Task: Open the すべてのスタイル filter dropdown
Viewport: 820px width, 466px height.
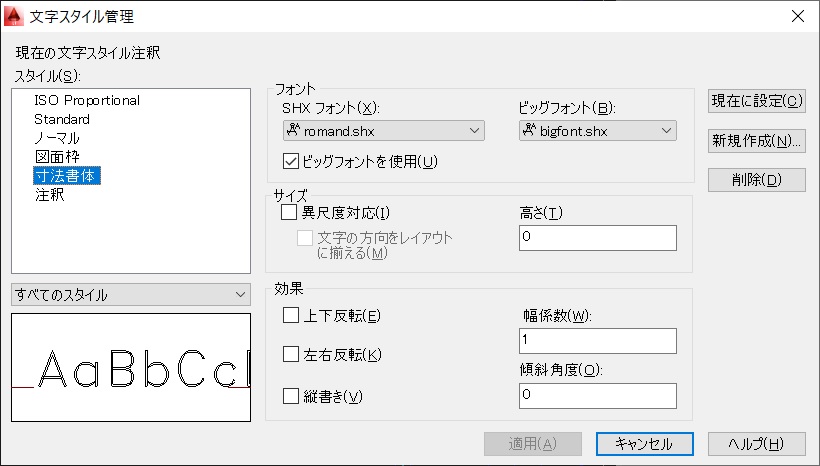Action: (131, 295)
